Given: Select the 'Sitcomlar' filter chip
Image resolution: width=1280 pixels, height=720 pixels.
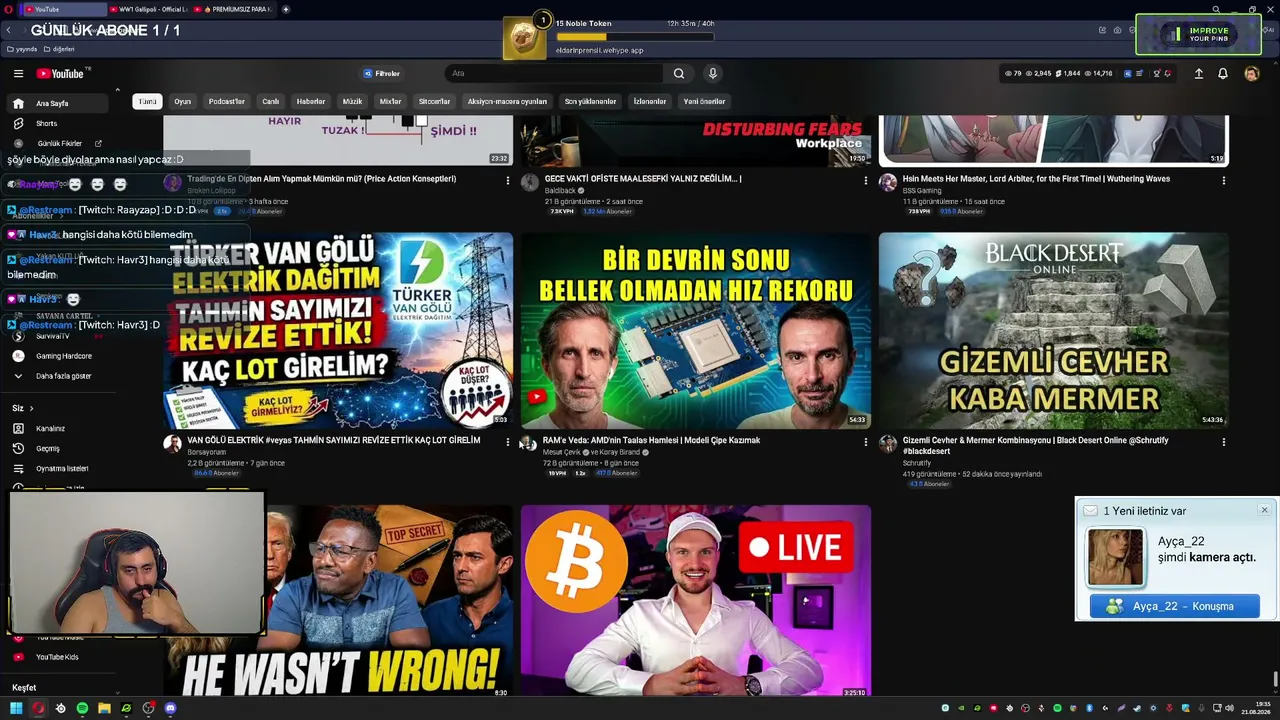Looking at the screenshot, I should [x=434, y=101].
